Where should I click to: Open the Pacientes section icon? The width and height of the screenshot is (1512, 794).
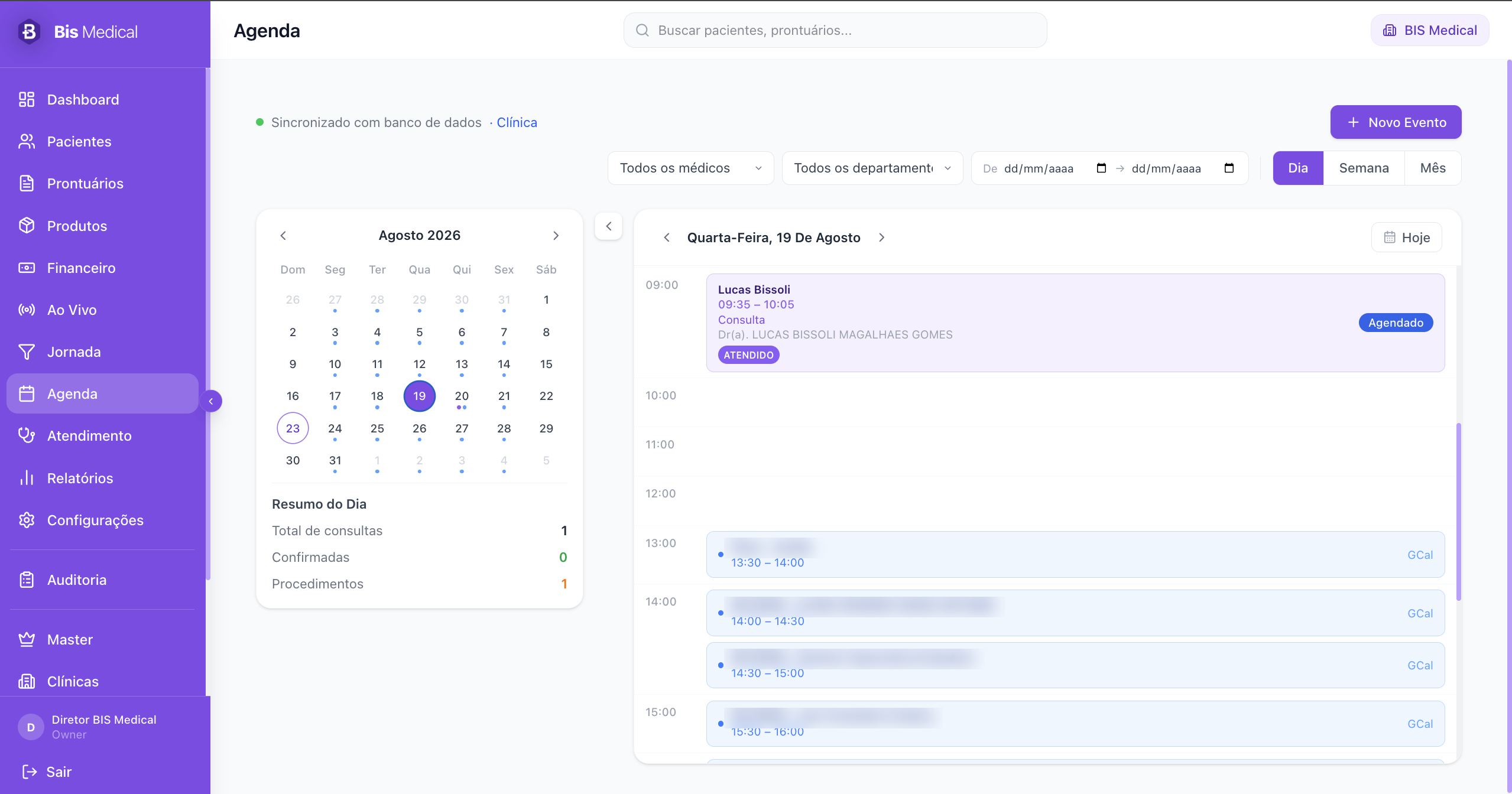pyautogui.click(x=27, y=141)
